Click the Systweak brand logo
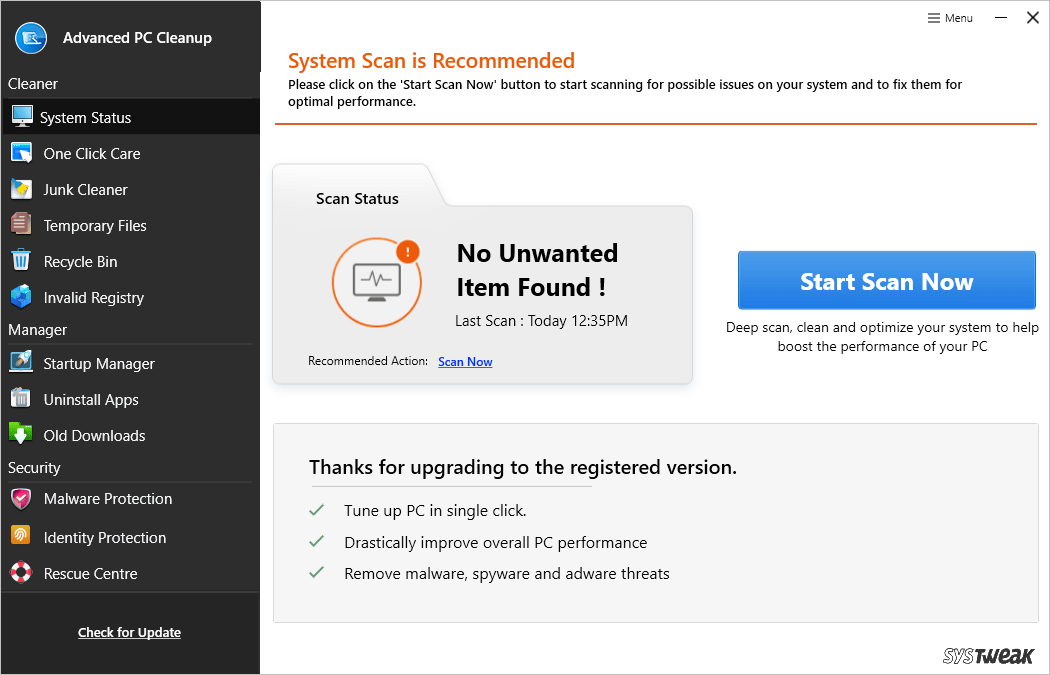This screenshot has width=1050, height=675. (x=988, y=656)
